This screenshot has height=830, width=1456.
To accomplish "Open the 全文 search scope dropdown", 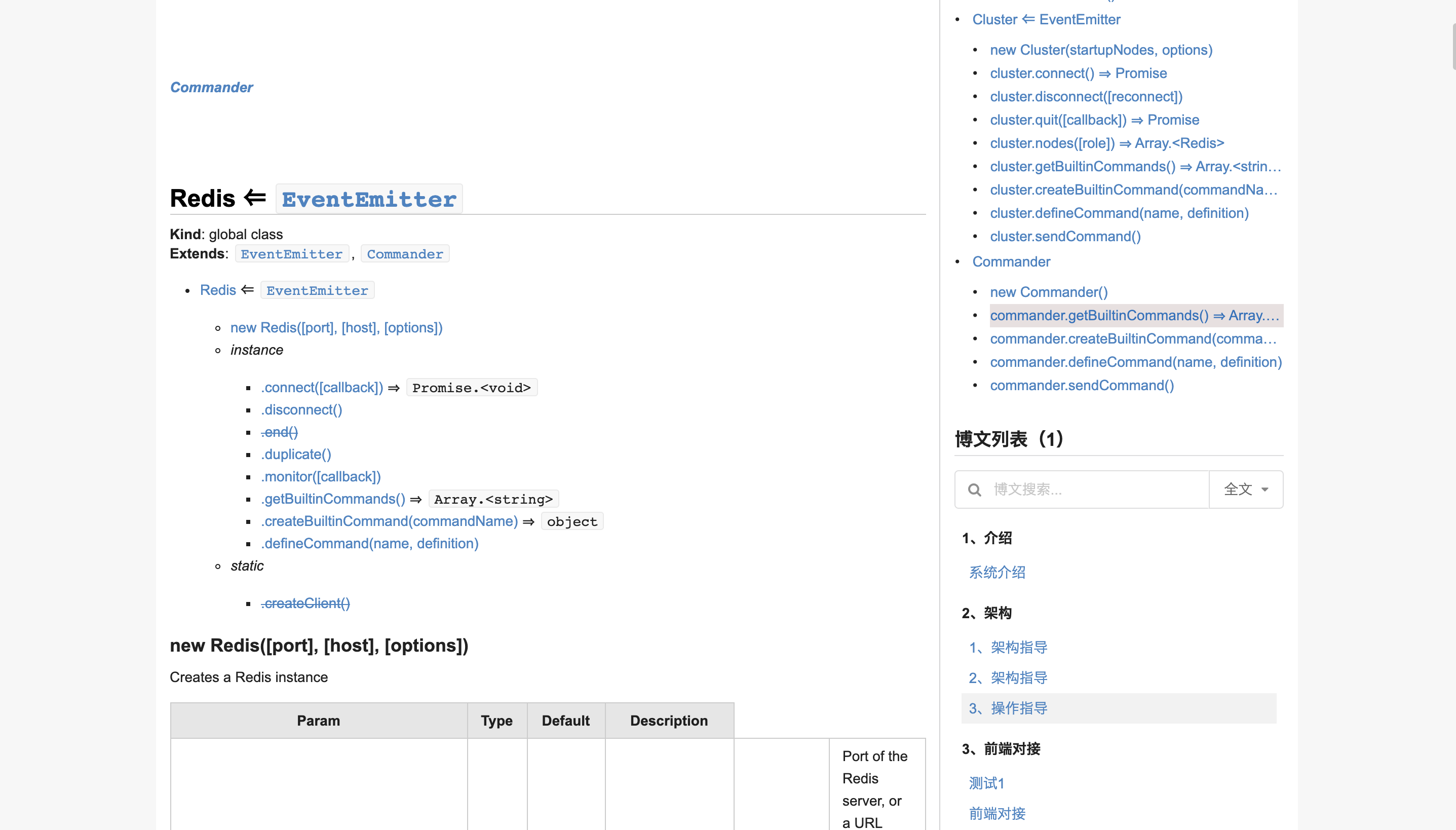I will (x=1246, y=489).
